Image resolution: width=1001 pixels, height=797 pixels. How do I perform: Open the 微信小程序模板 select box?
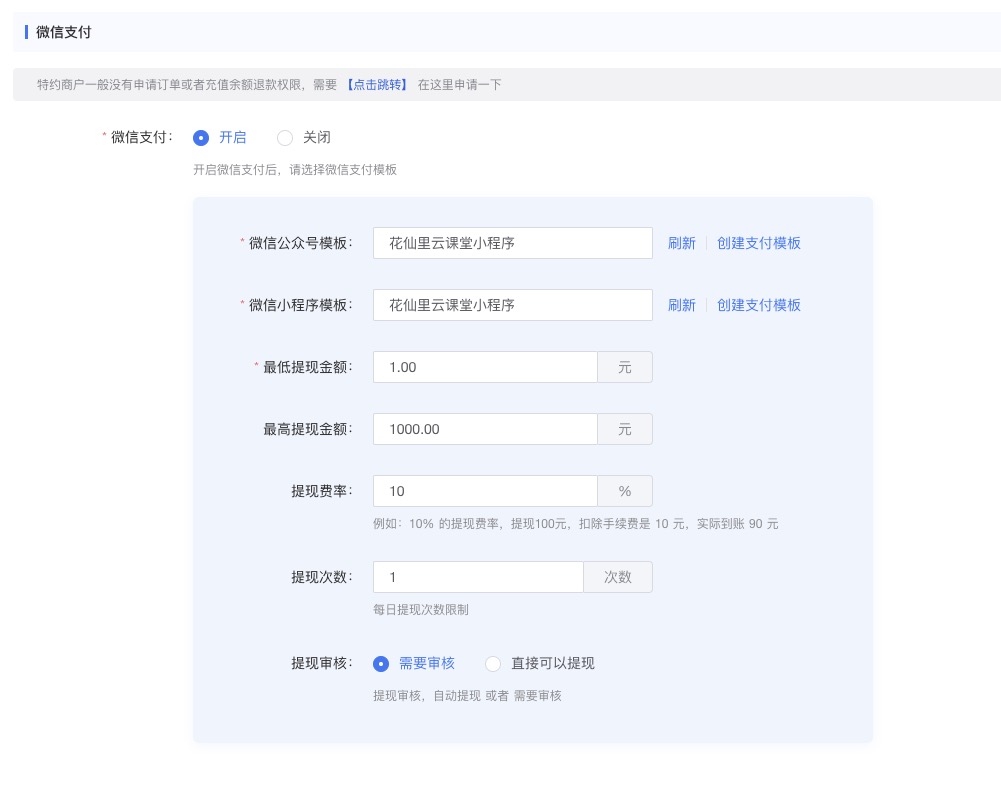pyautogui.click(x=513, y=305)
